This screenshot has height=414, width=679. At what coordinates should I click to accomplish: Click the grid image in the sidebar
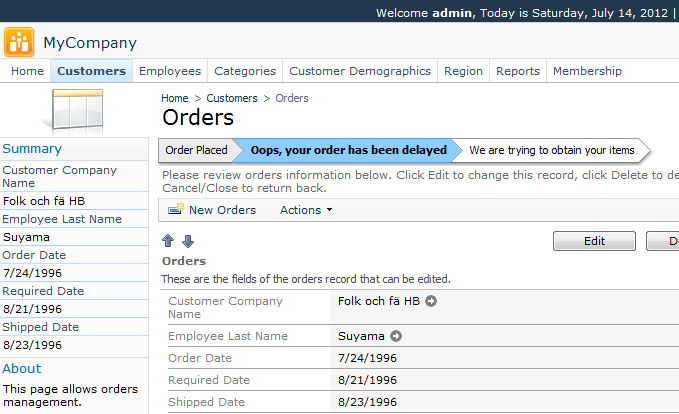(x=76, y=110)
